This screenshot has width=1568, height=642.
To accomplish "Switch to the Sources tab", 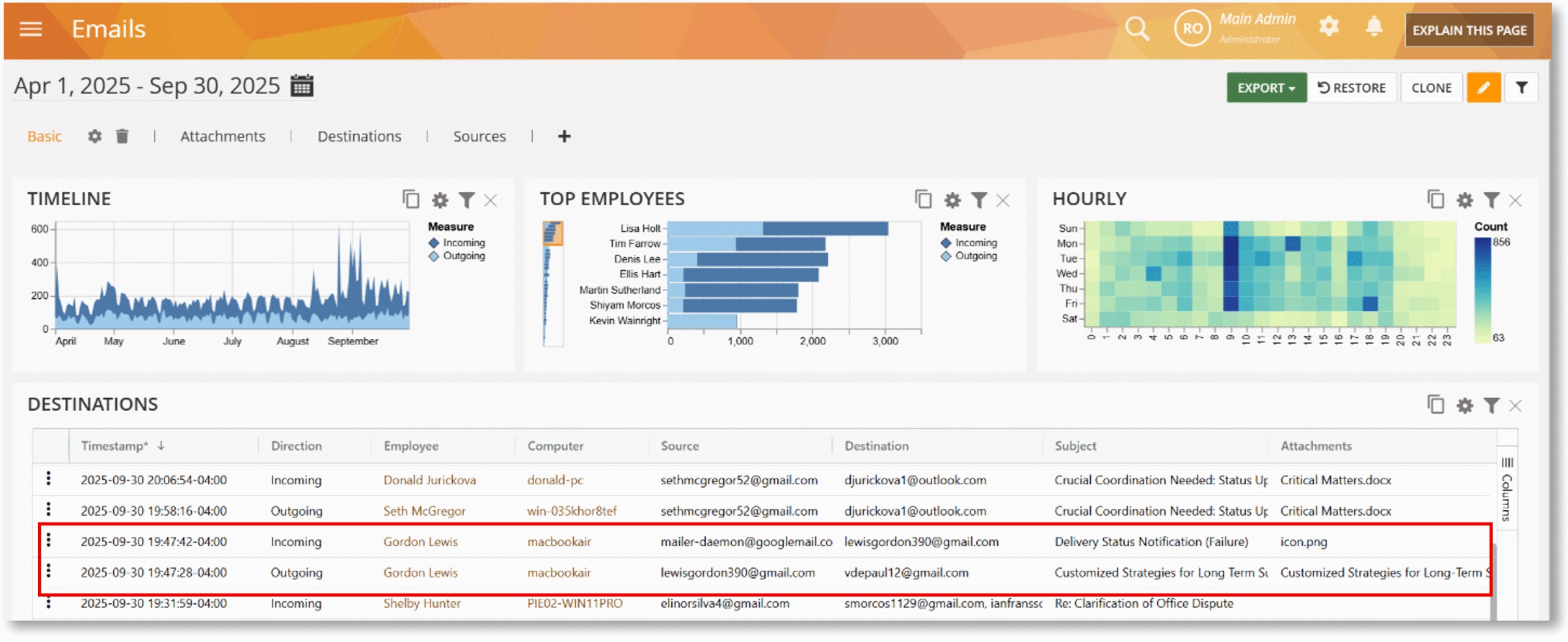I will click(479, 136).
